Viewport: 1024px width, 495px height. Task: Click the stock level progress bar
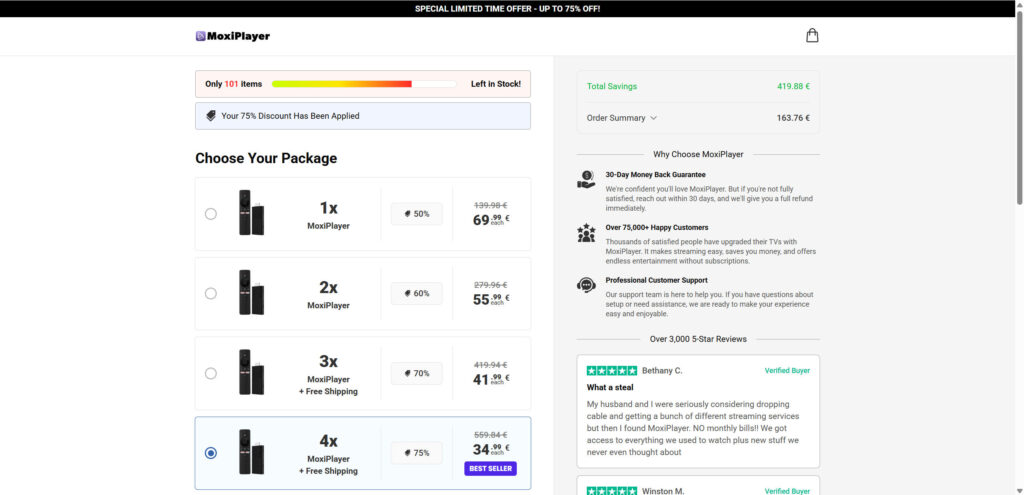363,84
